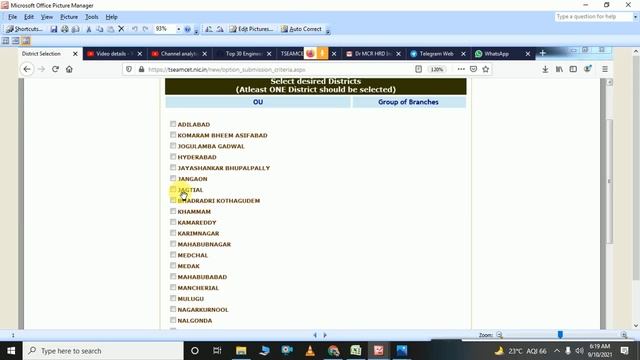
Task: Click Rotate Right icon
Action: [x=220, y=29]
